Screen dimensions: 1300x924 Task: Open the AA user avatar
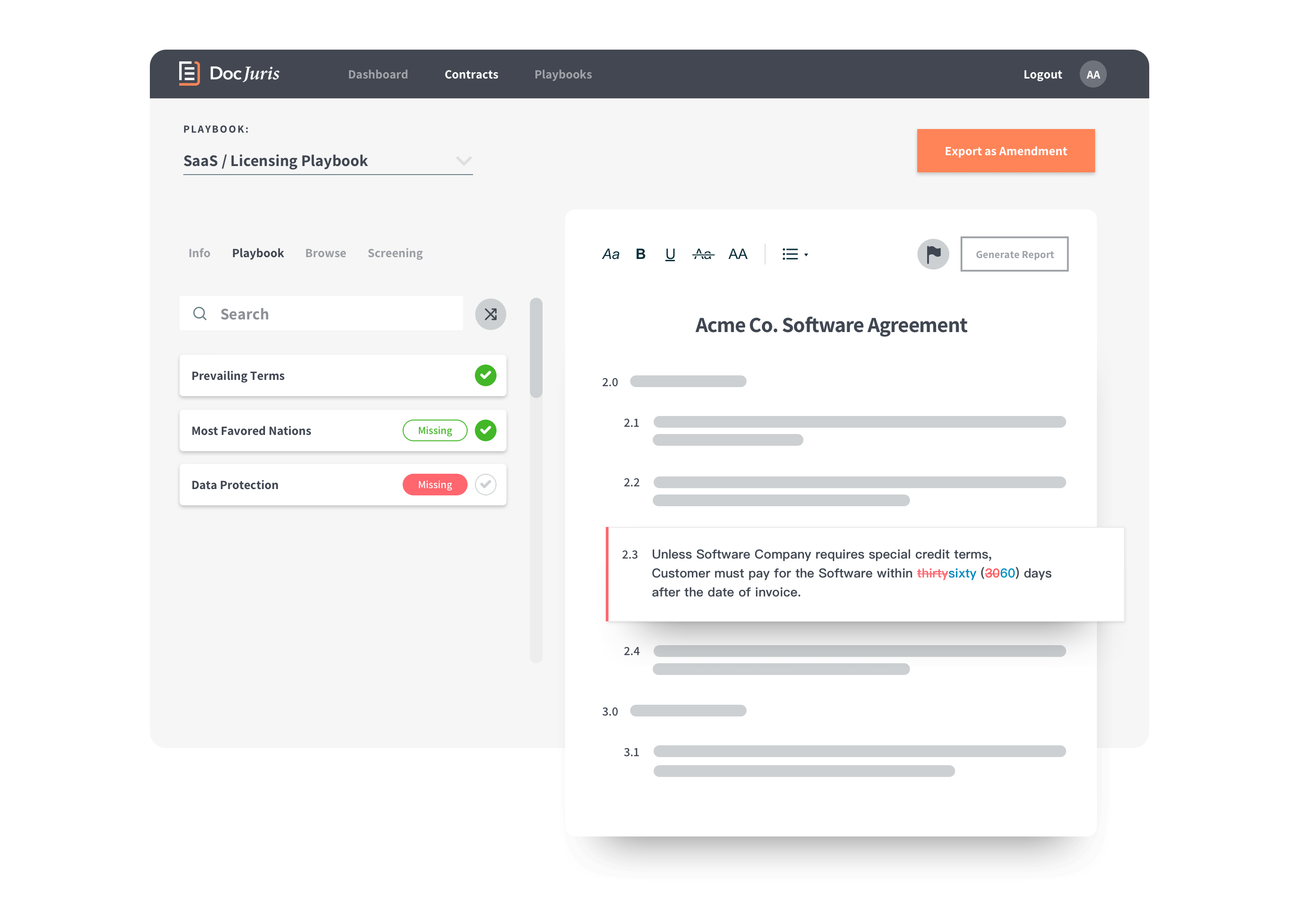coord(1093,74)
